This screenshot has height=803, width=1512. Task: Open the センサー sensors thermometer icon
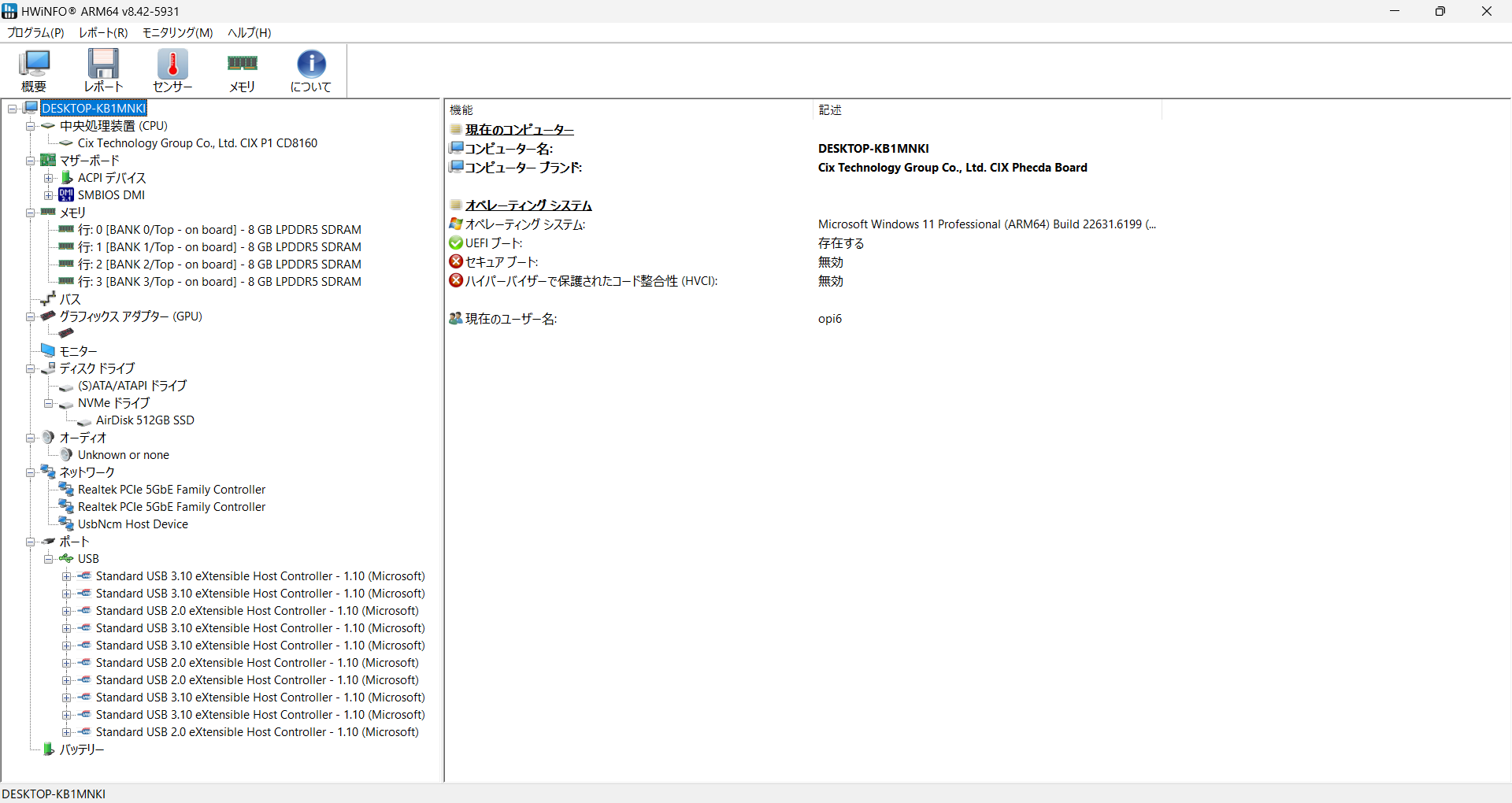pos(172,71)
